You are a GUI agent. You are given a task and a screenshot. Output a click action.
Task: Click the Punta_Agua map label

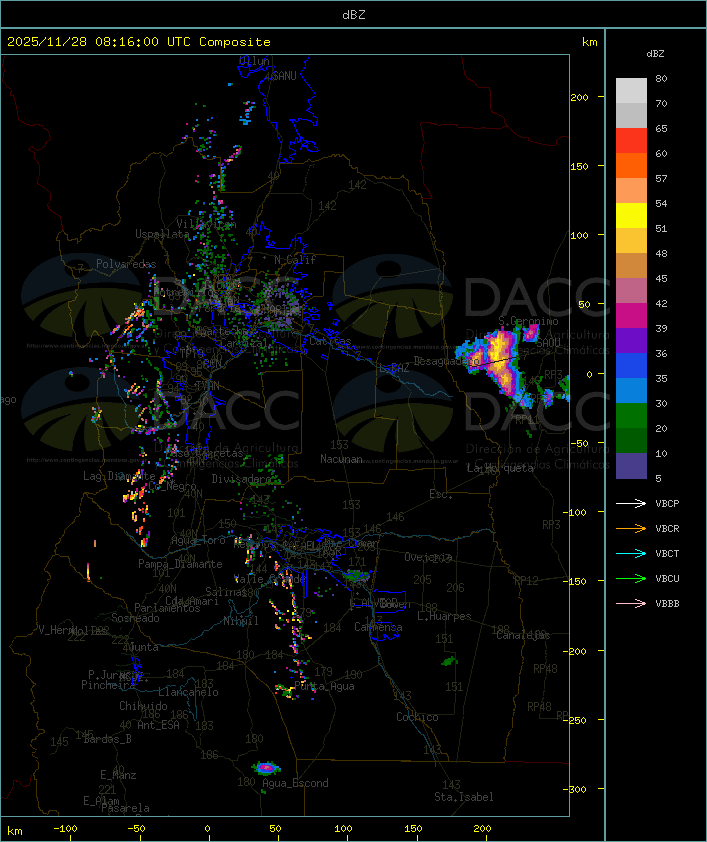[324, 686]
